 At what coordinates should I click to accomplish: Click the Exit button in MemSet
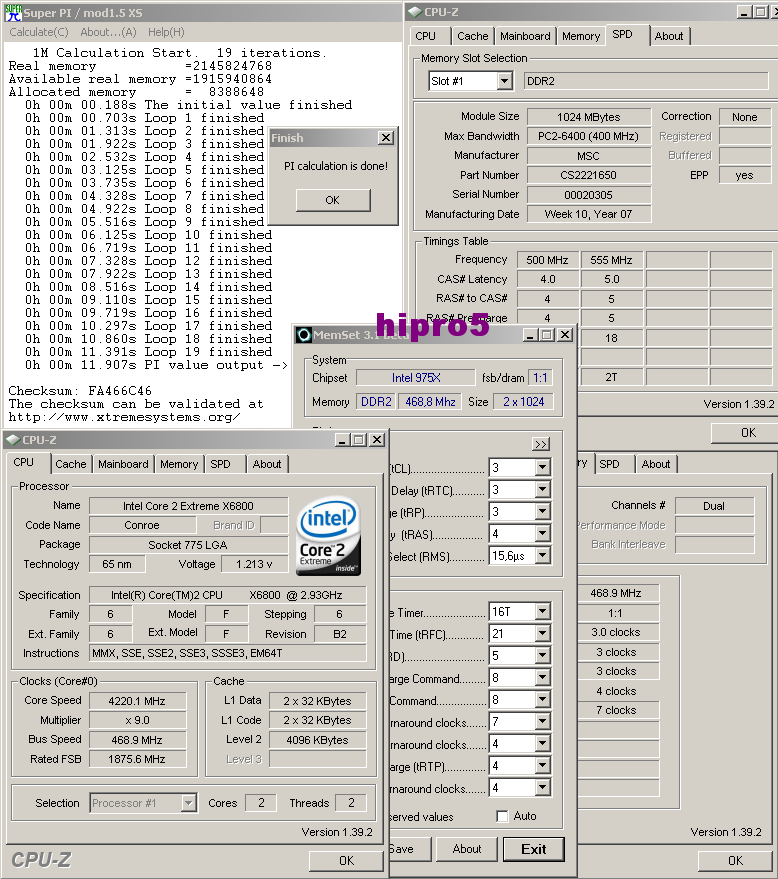534,849
